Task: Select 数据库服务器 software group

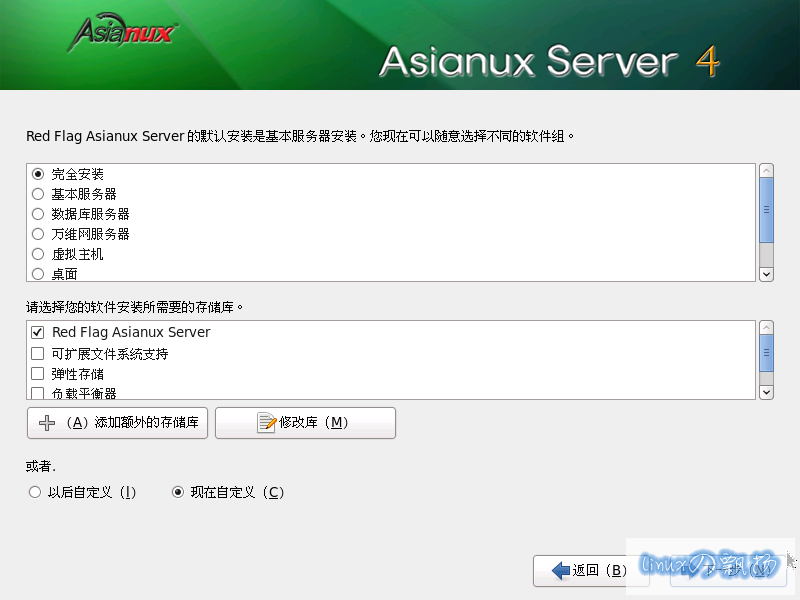Action: 38,214
